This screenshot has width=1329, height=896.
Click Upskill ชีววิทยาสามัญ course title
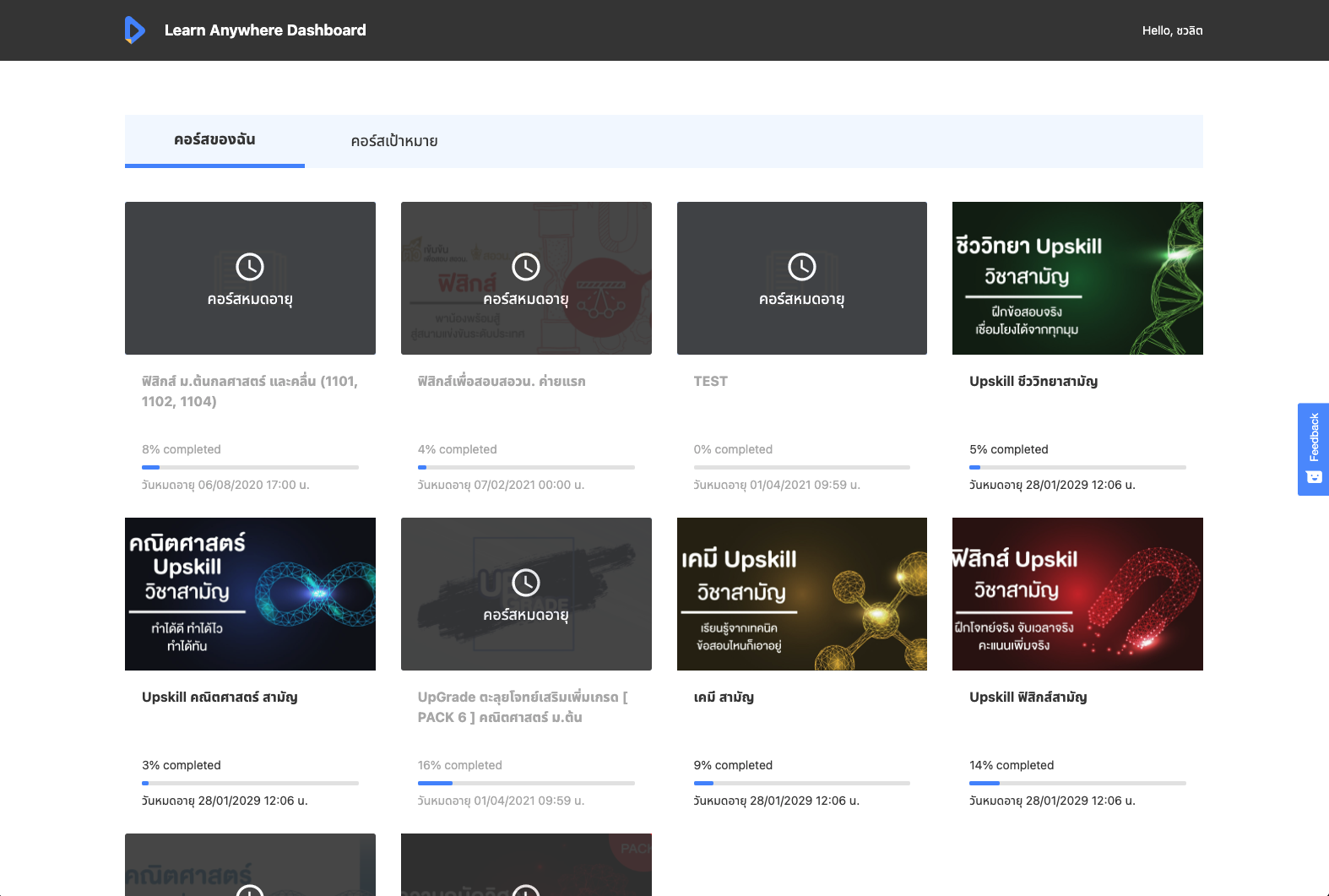pyautogui.click(x=1033, y=382)
